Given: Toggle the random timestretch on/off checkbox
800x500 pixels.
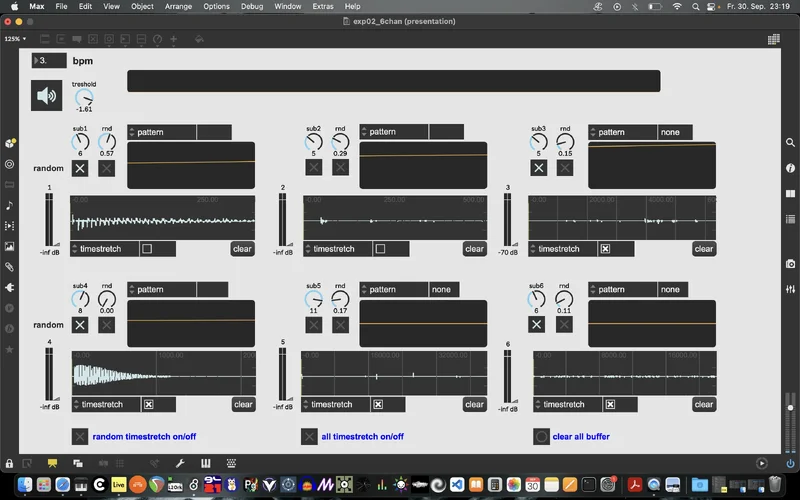Looking at the screenshot, I should point(80,436).
